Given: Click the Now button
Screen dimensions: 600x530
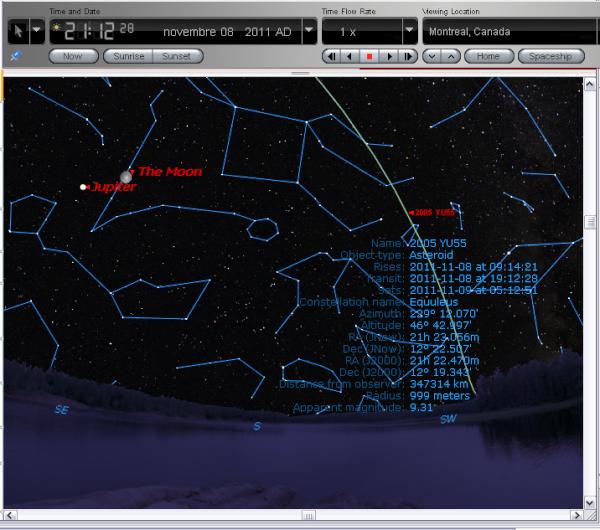Looking at the screenshot, I should [73, 57].
